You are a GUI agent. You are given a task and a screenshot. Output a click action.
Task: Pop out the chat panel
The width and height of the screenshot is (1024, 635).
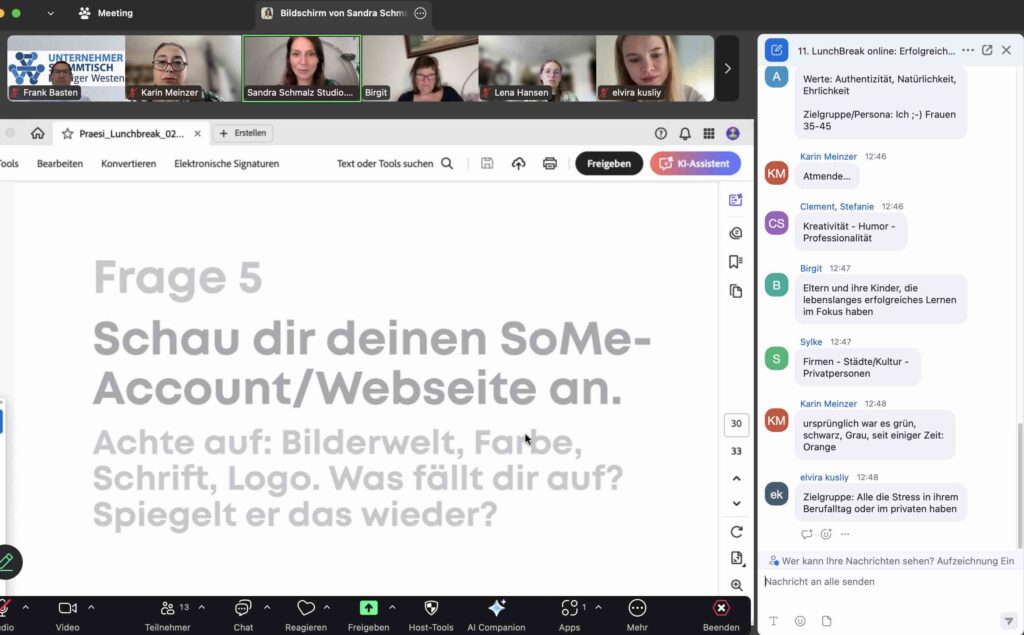[987, 50]
